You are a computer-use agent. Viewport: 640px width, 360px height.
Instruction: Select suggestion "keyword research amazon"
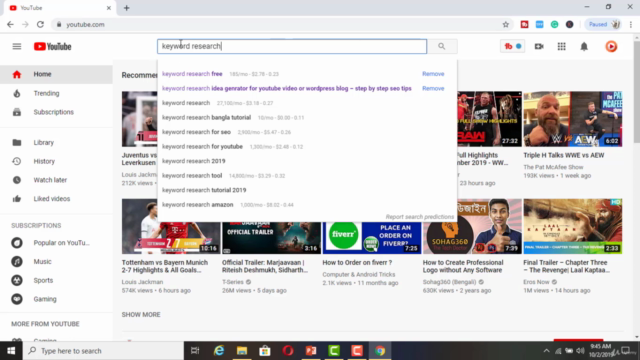pyautogui.click(x=198, y=204)
